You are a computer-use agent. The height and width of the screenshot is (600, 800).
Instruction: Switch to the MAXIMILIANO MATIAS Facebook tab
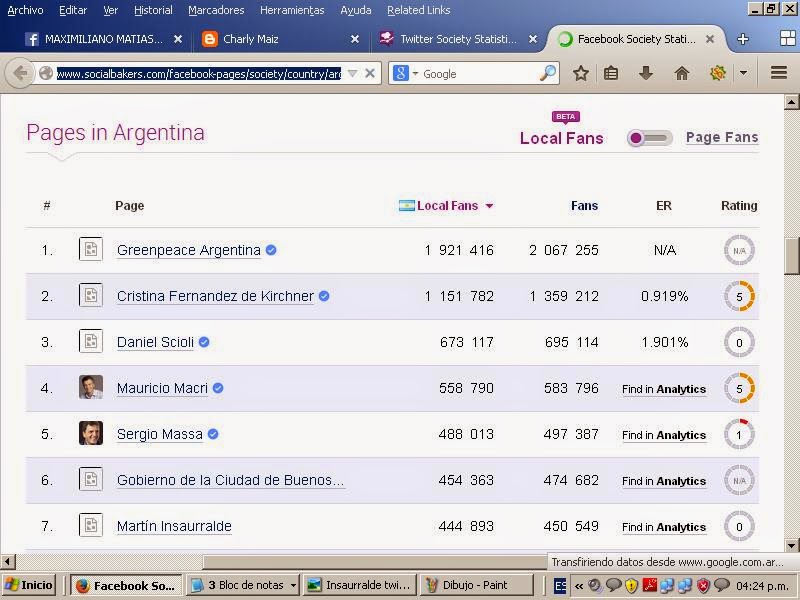[104, 39]
